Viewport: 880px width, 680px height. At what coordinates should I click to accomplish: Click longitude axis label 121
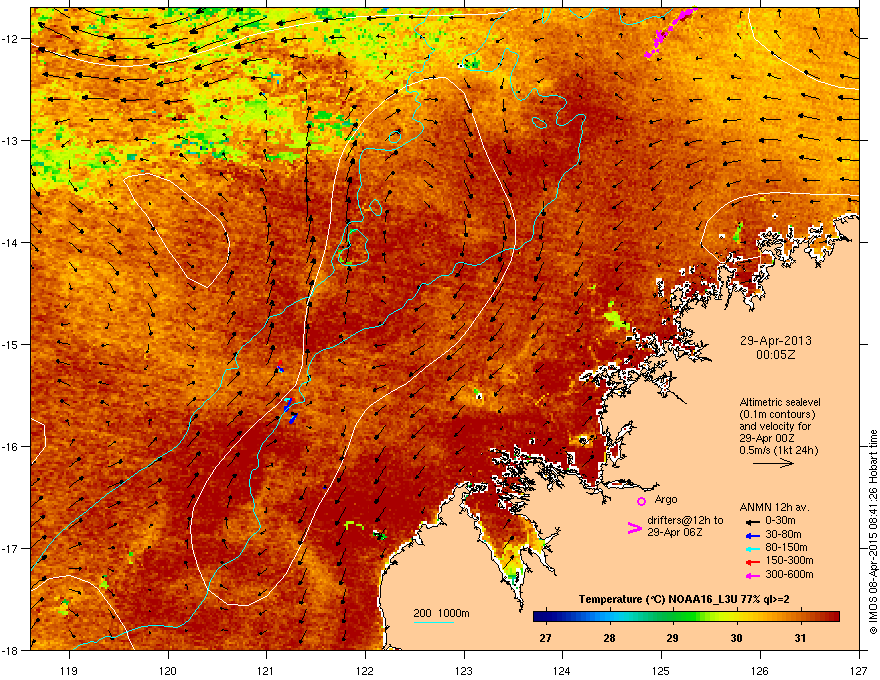click(x=267, y=670)
